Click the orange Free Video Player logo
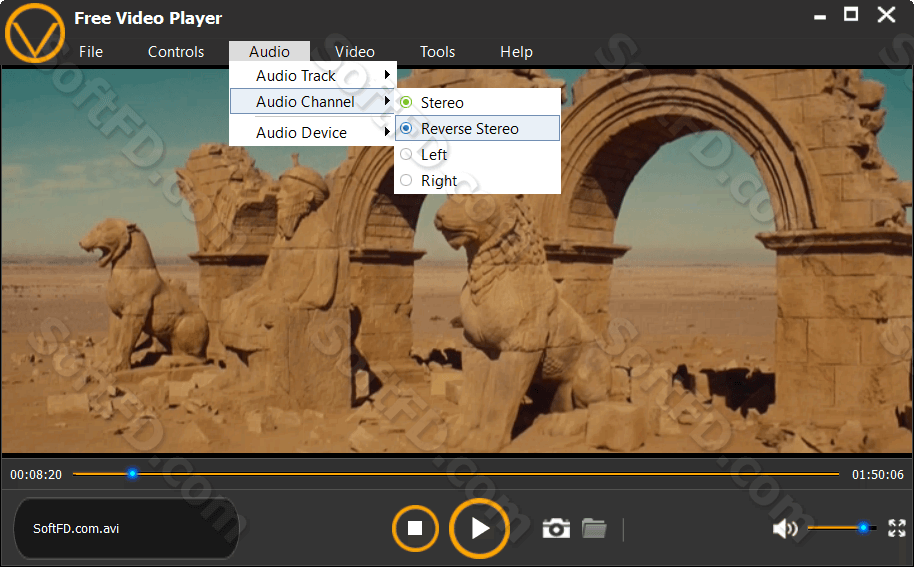914x567 pixels. point(35,33)
